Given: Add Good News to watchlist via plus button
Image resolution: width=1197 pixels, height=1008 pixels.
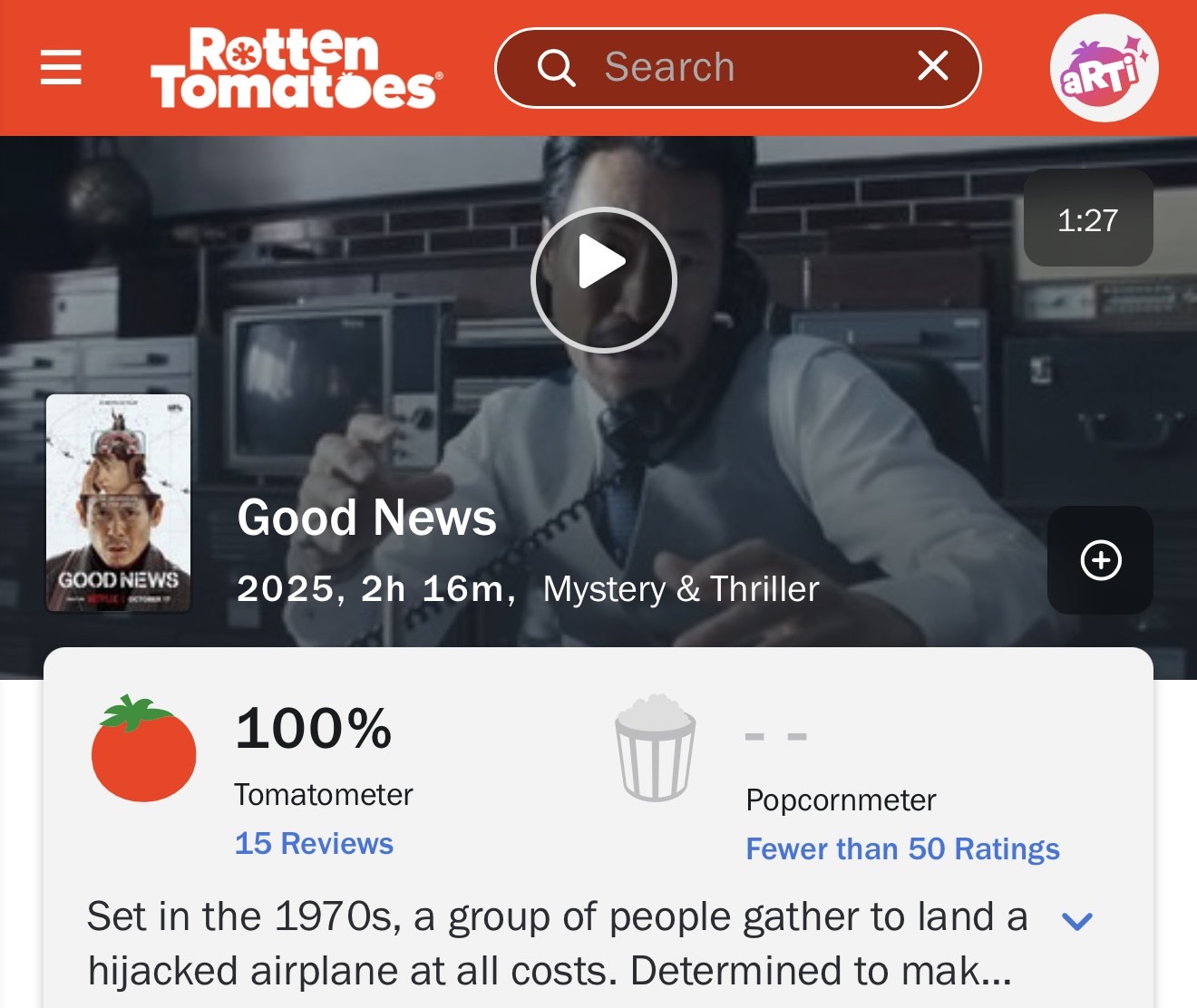Looking at the screenshot, I should [x=1101, y=560].
